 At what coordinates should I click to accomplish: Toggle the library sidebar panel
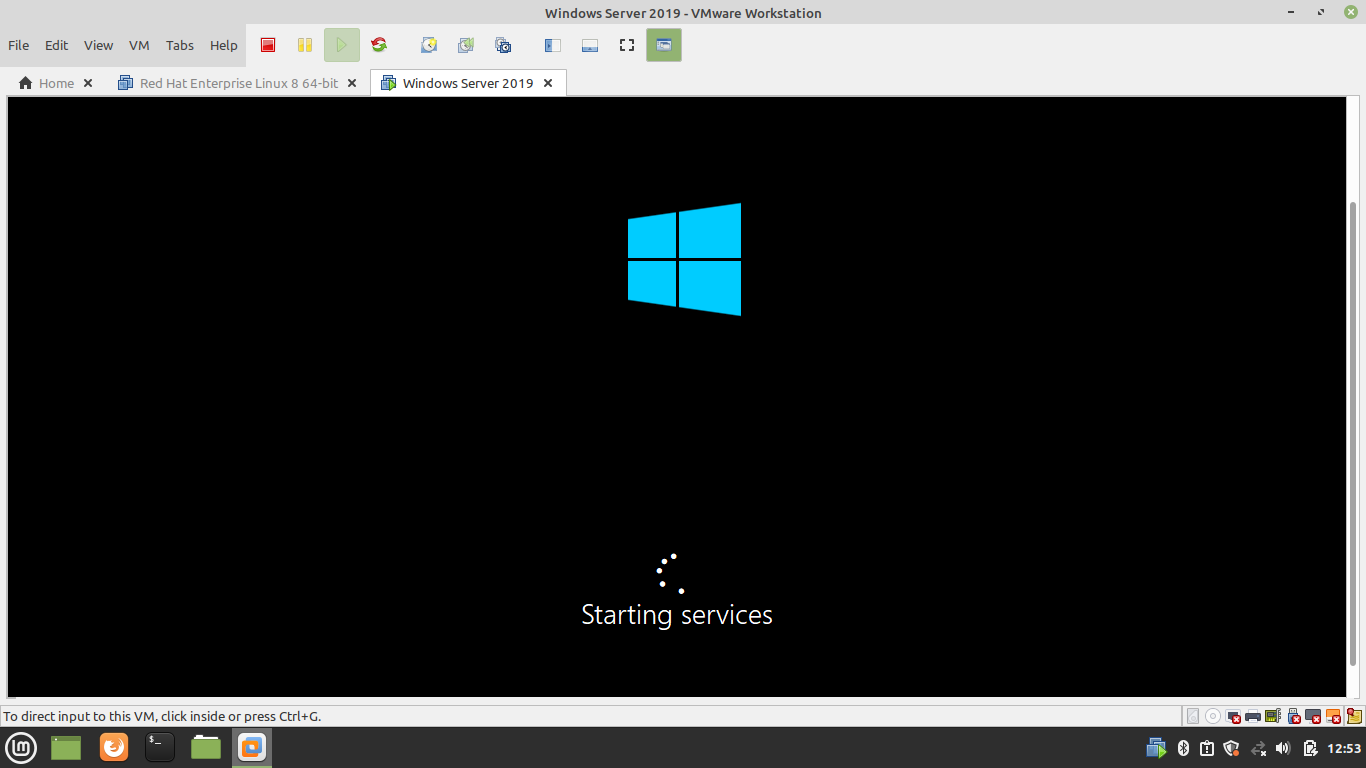pos(552,45)
